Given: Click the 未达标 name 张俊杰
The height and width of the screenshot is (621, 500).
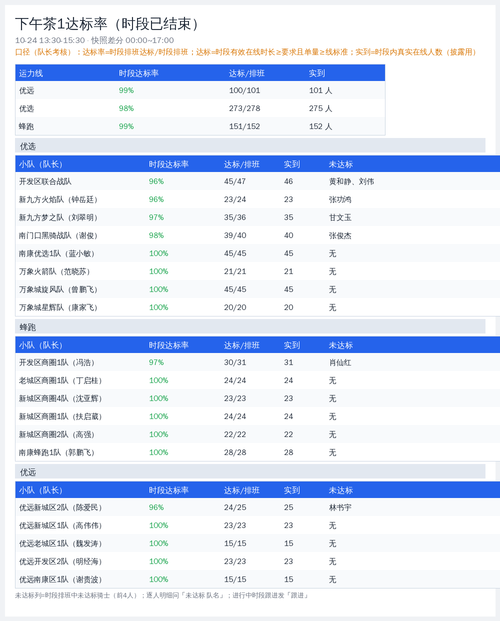Looking at the screenshot, I should pyautogui.click(x=340, y=236).
